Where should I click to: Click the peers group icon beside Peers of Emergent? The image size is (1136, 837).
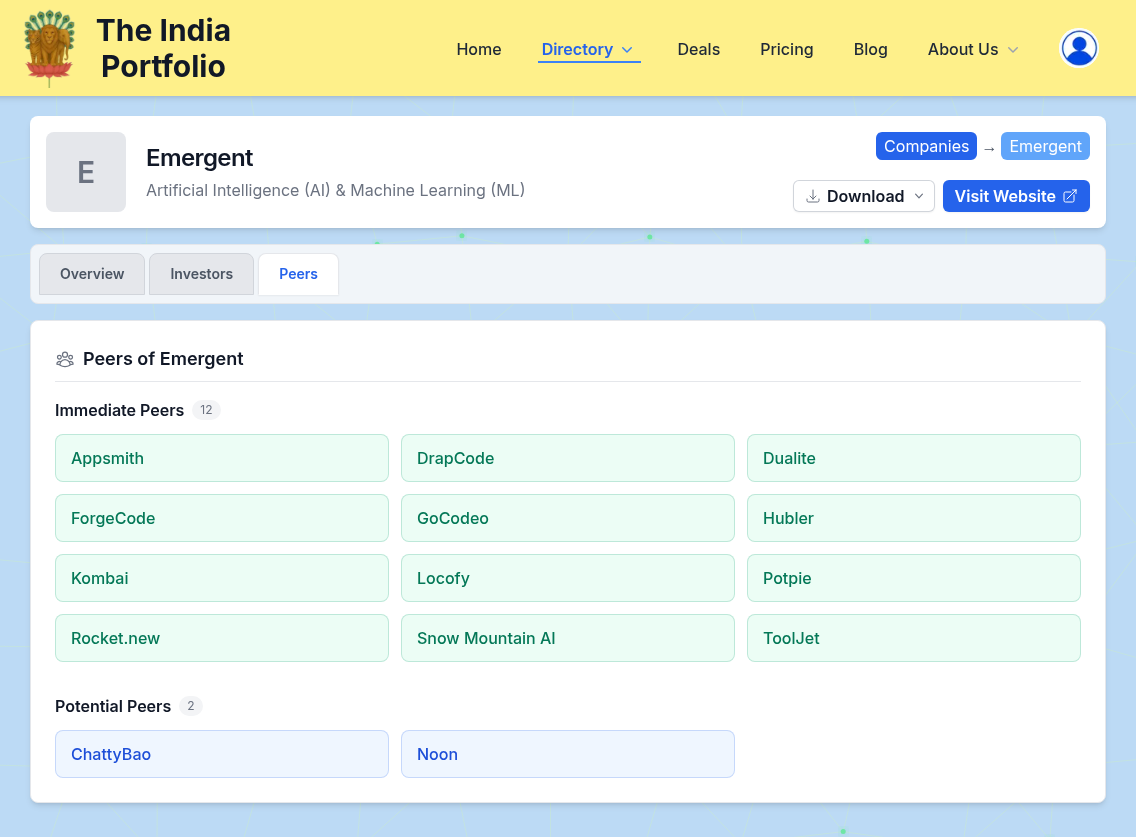pos(65,359)
